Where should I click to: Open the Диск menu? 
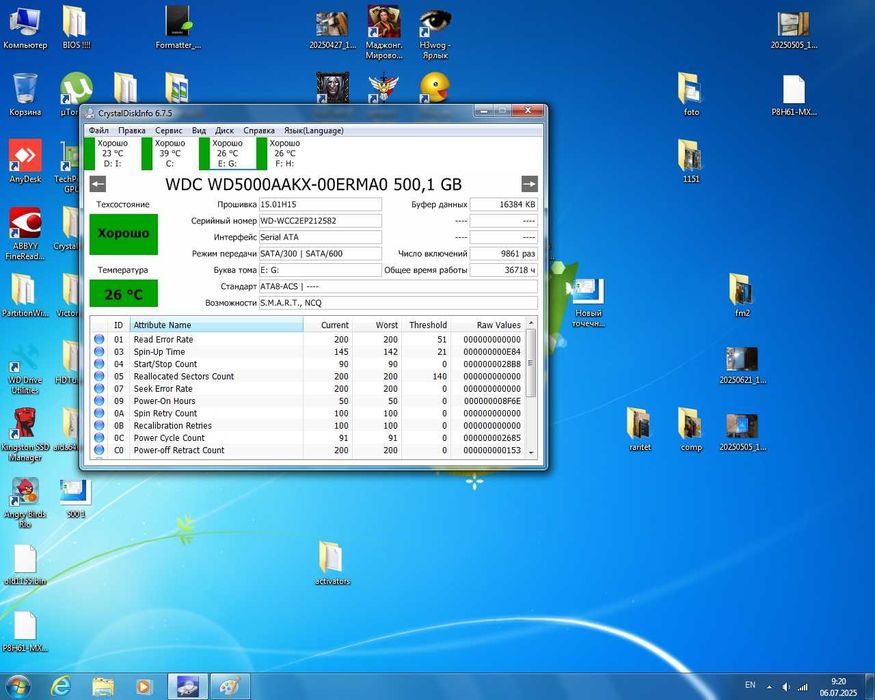[224, 130]
